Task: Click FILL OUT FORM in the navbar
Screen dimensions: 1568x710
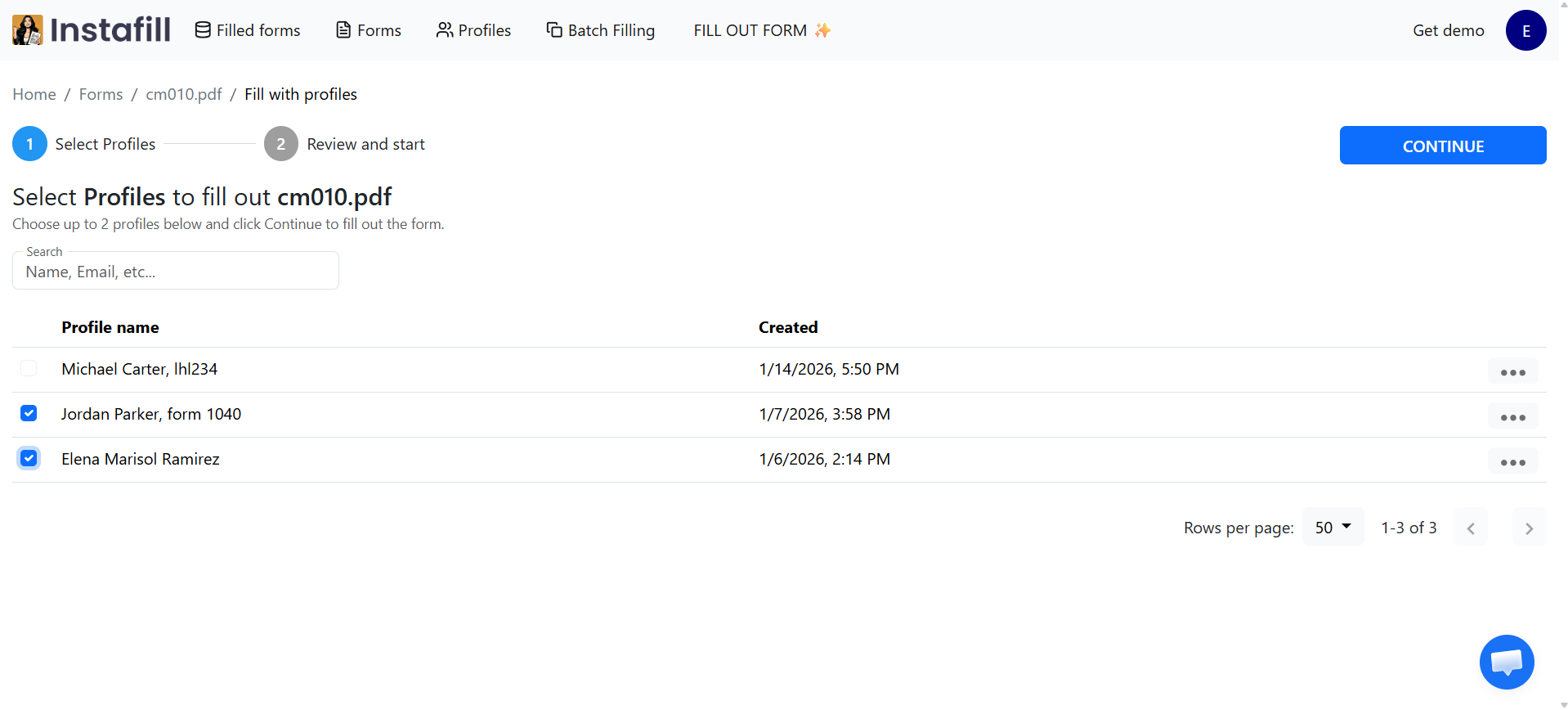Action: [762, 30]
